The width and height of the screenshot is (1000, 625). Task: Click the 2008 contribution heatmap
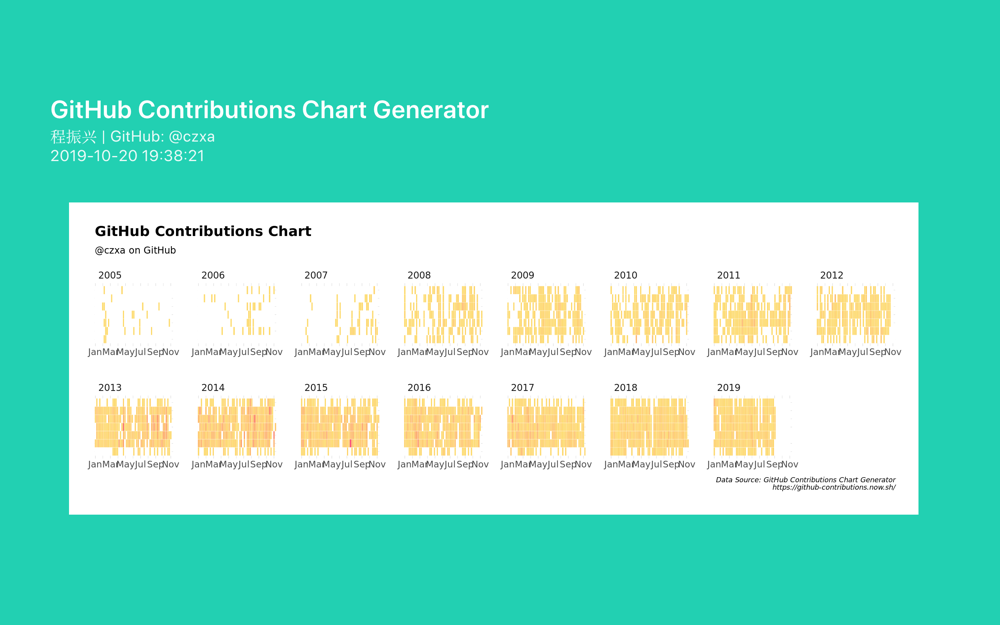tap(443, 314)
